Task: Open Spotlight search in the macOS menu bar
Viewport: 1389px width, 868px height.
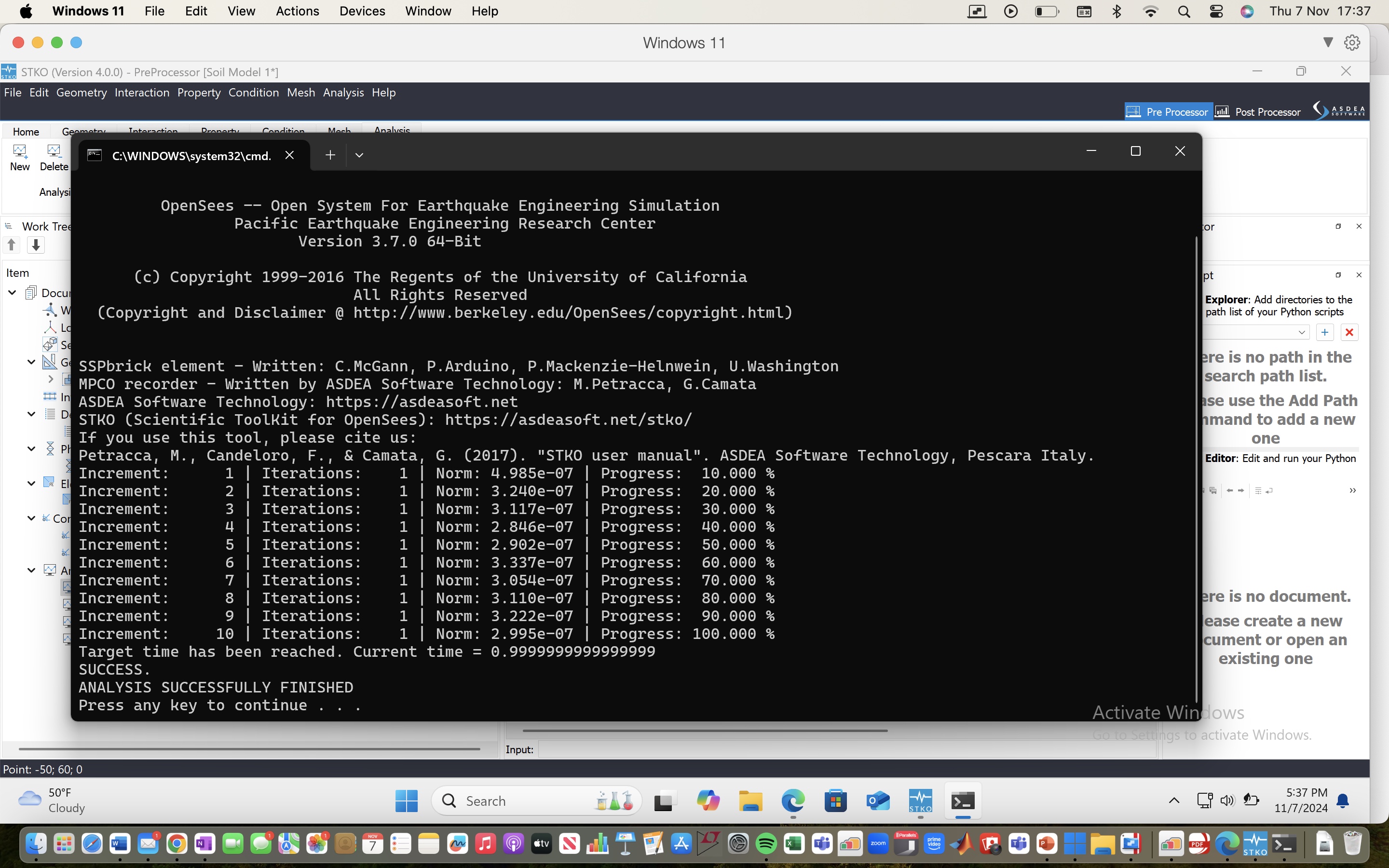Action: 1184,12
